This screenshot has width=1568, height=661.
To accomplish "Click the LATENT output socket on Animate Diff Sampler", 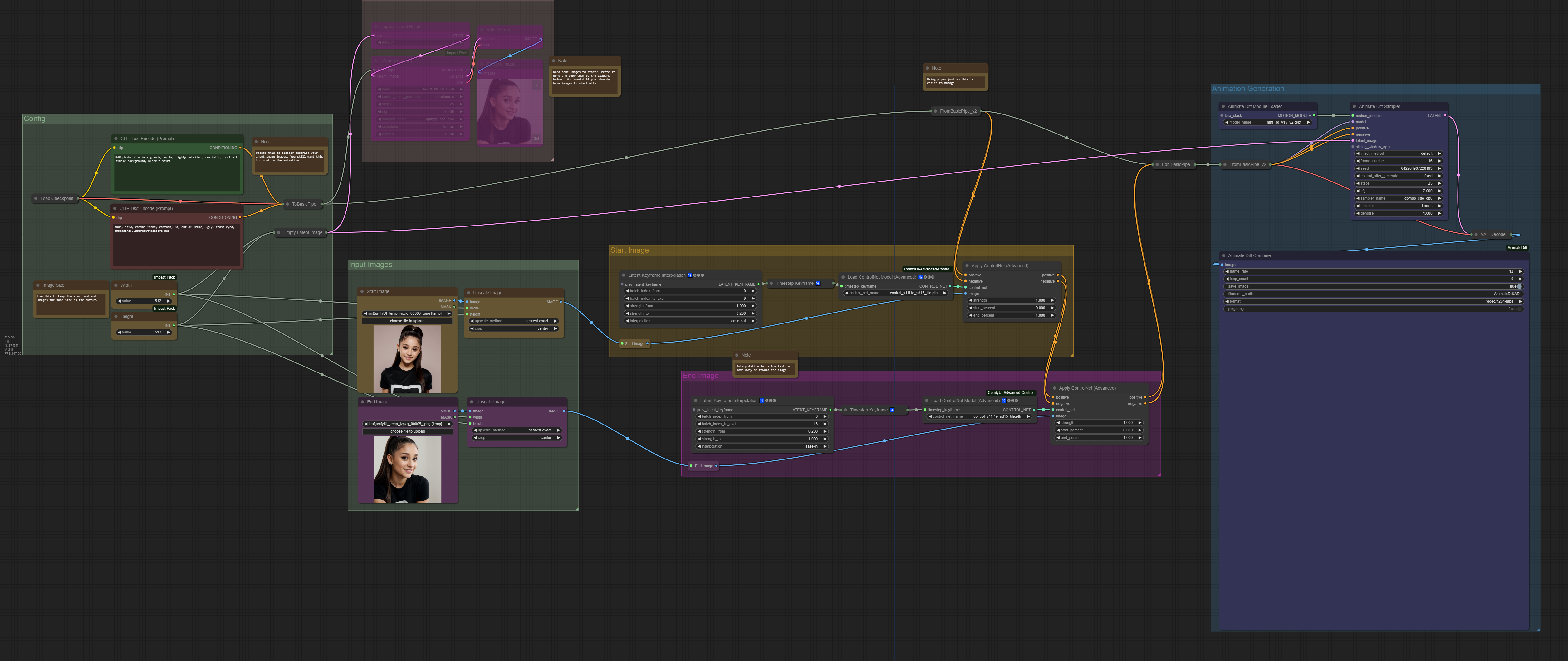I will (1445, 116).
